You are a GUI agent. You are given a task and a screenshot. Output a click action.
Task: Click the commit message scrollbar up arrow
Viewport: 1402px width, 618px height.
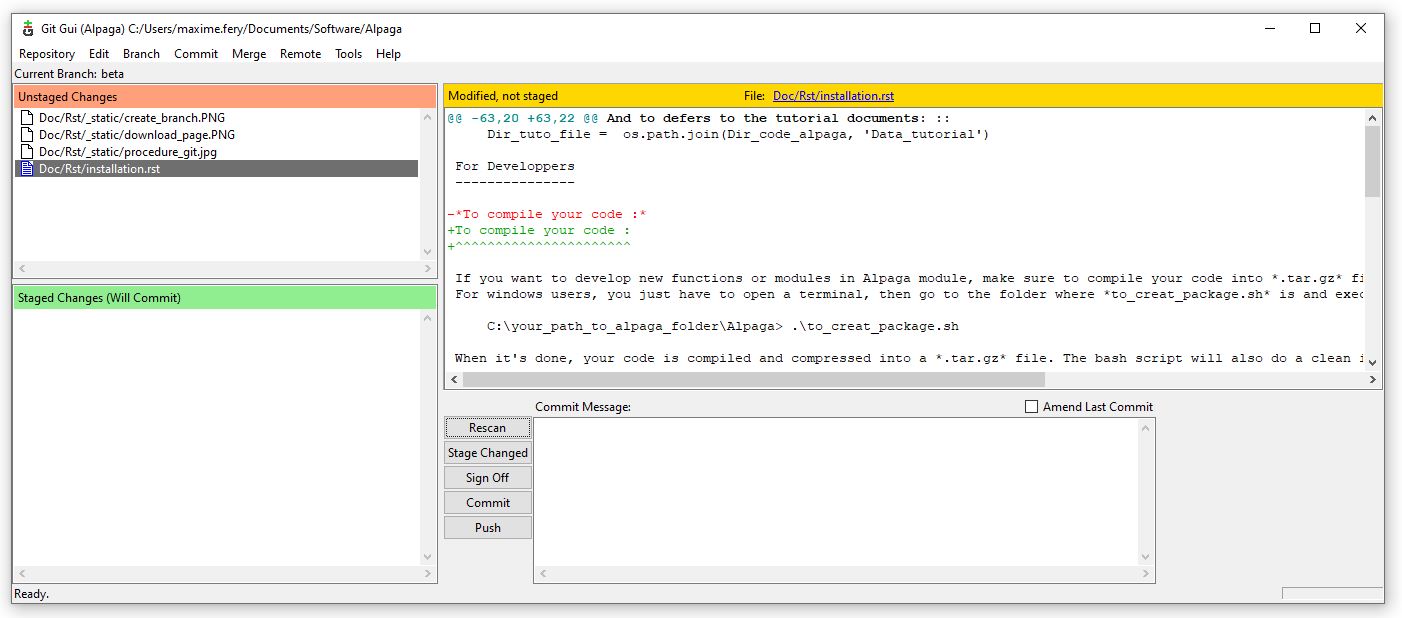point(1146,427)
